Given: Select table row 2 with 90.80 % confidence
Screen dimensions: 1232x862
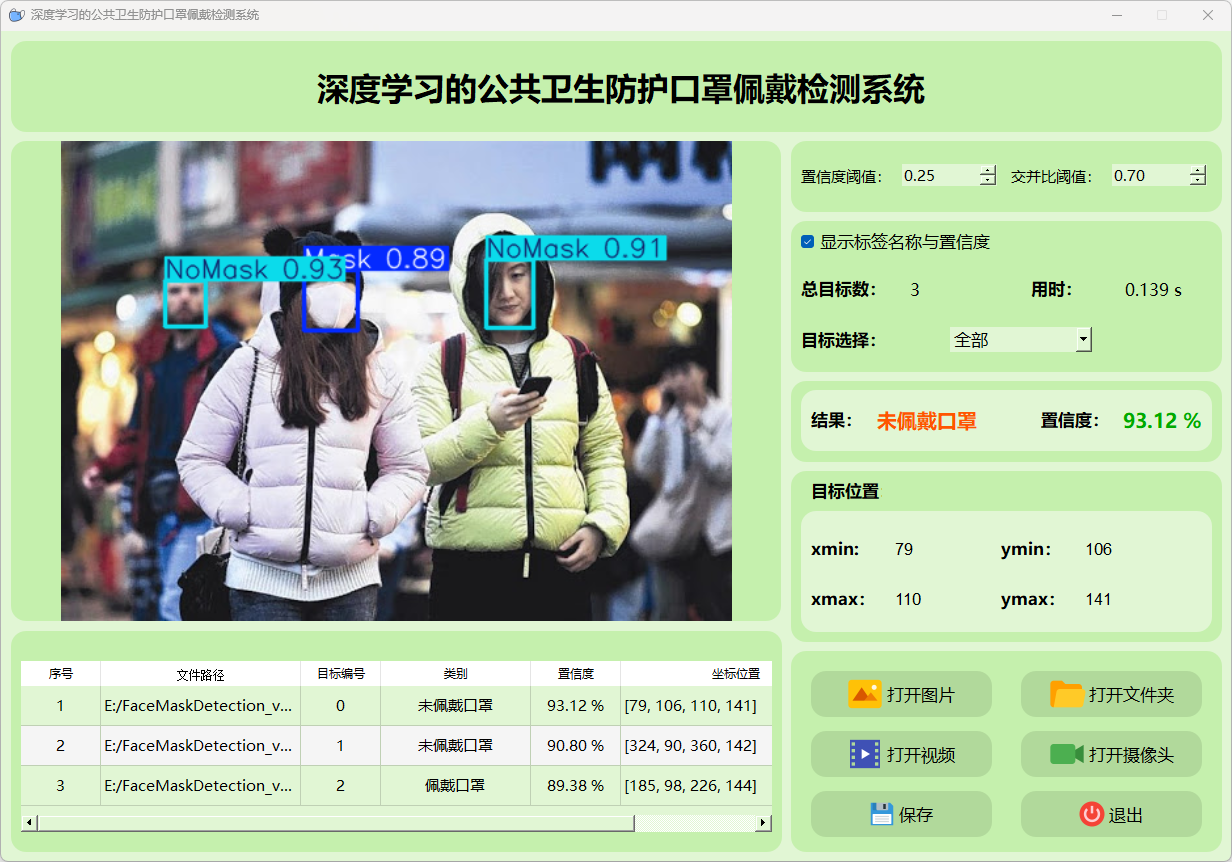Looking at the screenshot, I should point(455,745).
